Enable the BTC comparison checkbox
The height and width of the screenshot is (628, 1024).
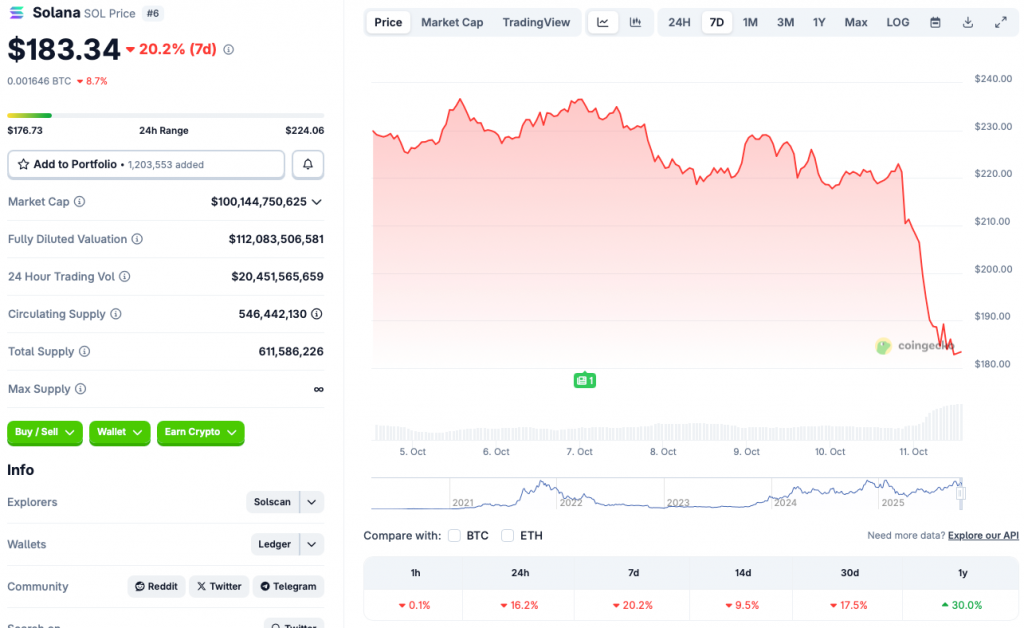point(455,536)
